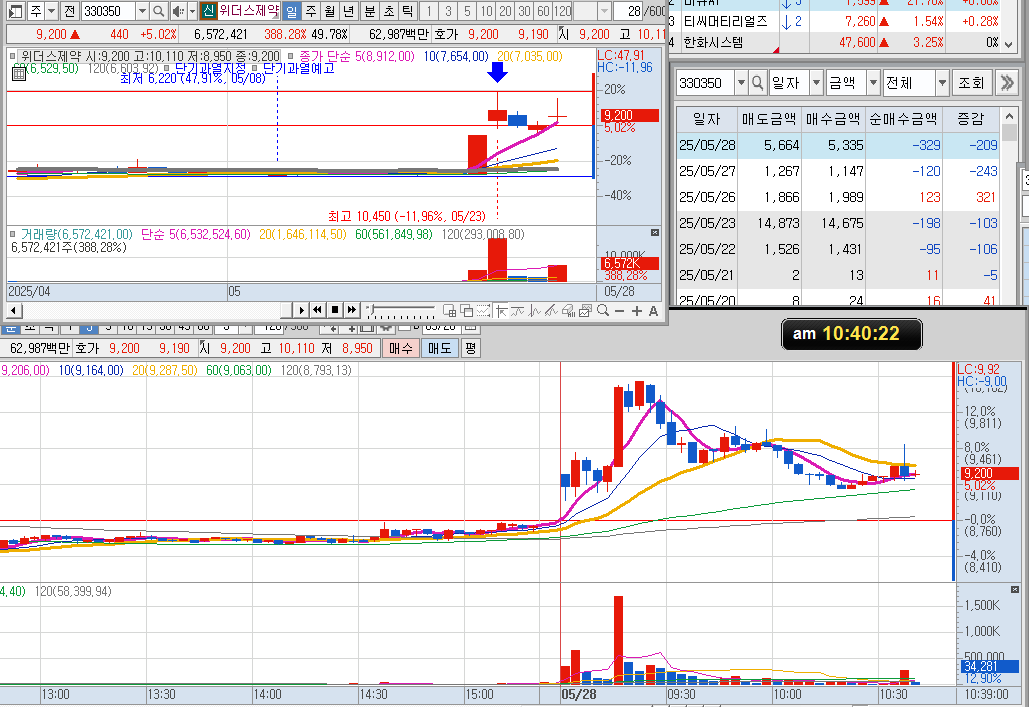Screen dimensions: 1029x707
Task: Open the 일자 dropdown
Action: point(816,83)
